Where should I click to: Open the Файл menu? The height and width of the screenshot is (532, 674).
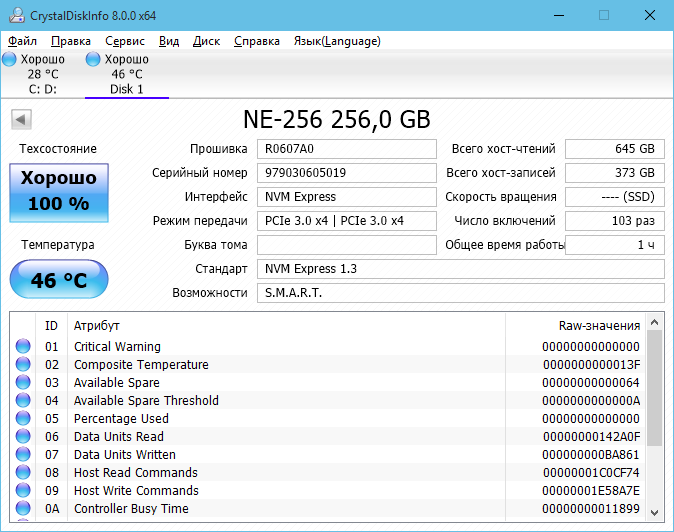[22, 41]
